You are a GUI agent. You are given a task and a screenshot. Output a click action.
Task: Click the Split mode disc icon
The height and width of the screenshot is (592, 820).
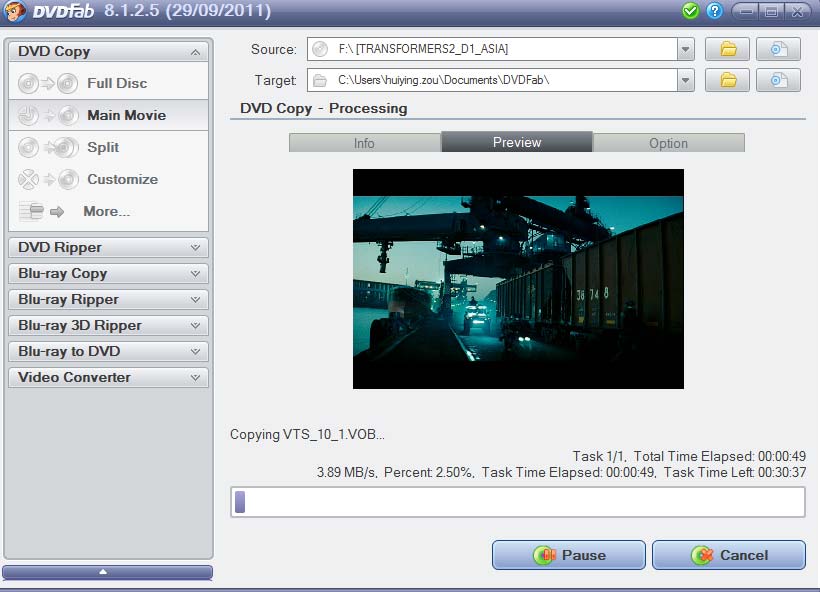(x=48, y=147)
